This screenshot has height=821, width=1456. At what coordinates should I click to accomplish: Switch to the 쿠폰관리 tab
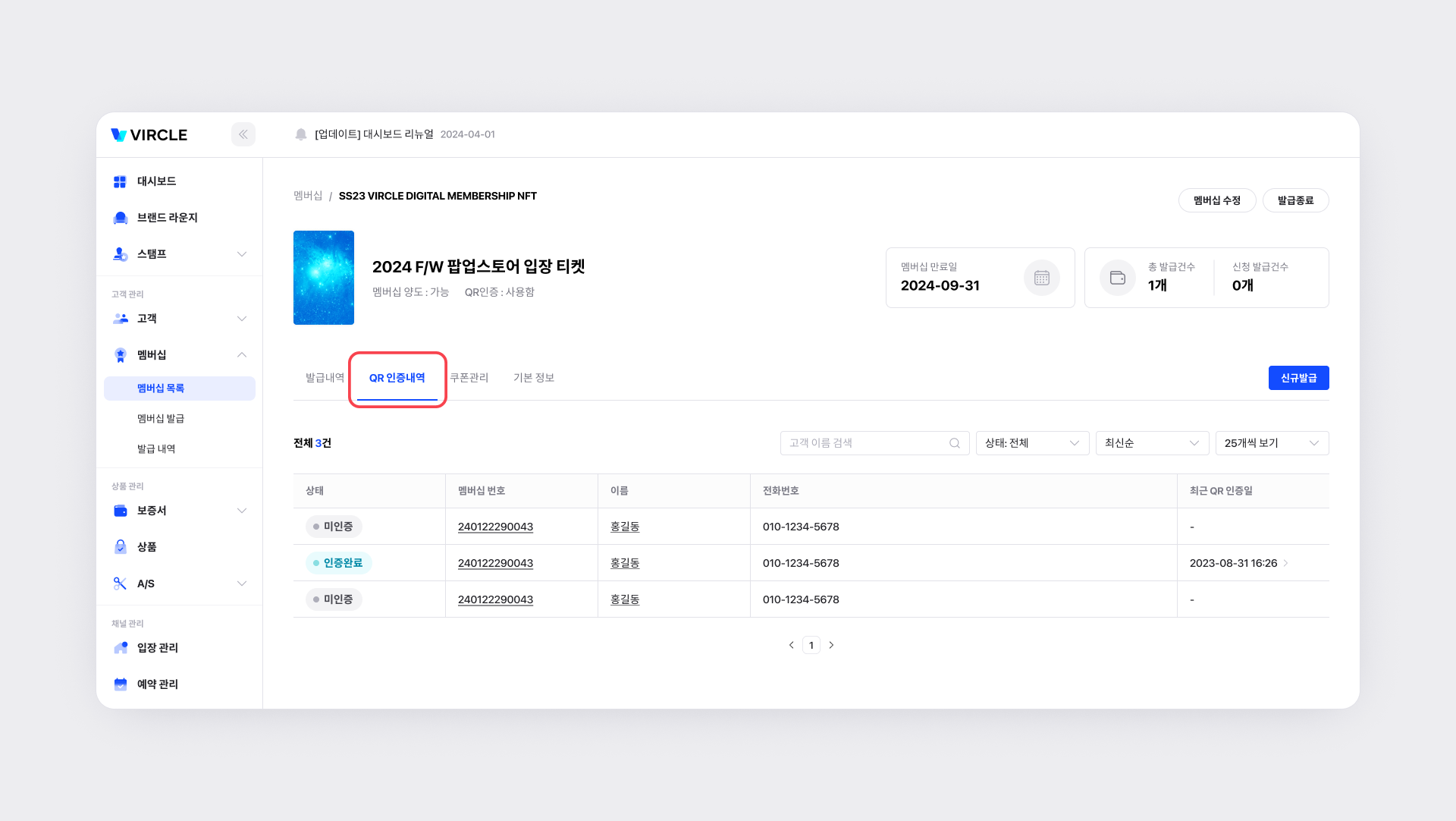pyautogui.click(x=469, y=378)
